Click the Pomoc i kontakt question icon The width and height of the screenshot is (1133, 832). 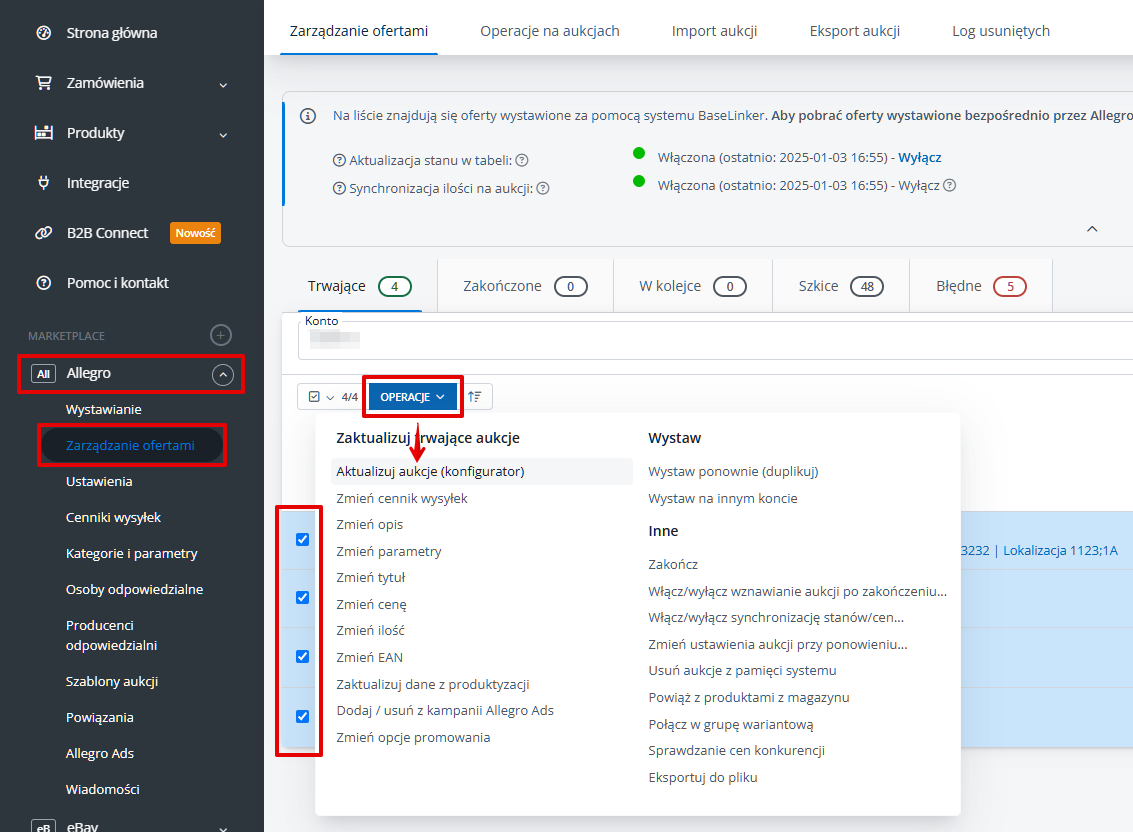point(44,283)
